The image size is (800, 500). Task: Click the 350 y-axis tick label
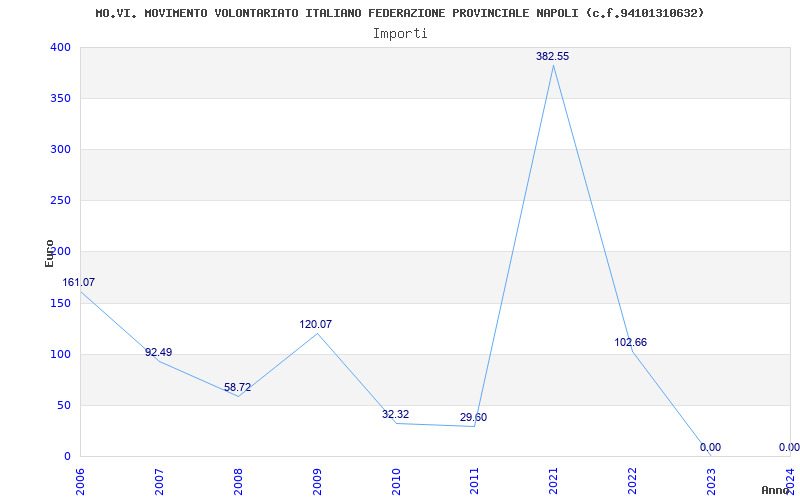coord(60,98)
